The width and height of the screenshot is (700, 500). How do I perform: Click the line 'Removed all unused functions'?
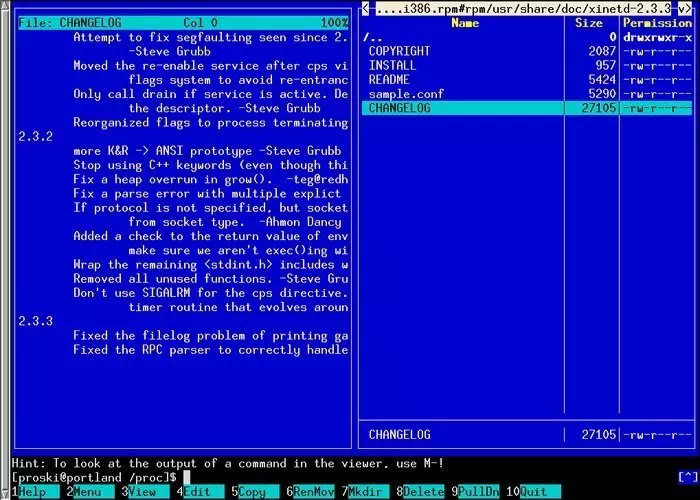pos(211,279)
